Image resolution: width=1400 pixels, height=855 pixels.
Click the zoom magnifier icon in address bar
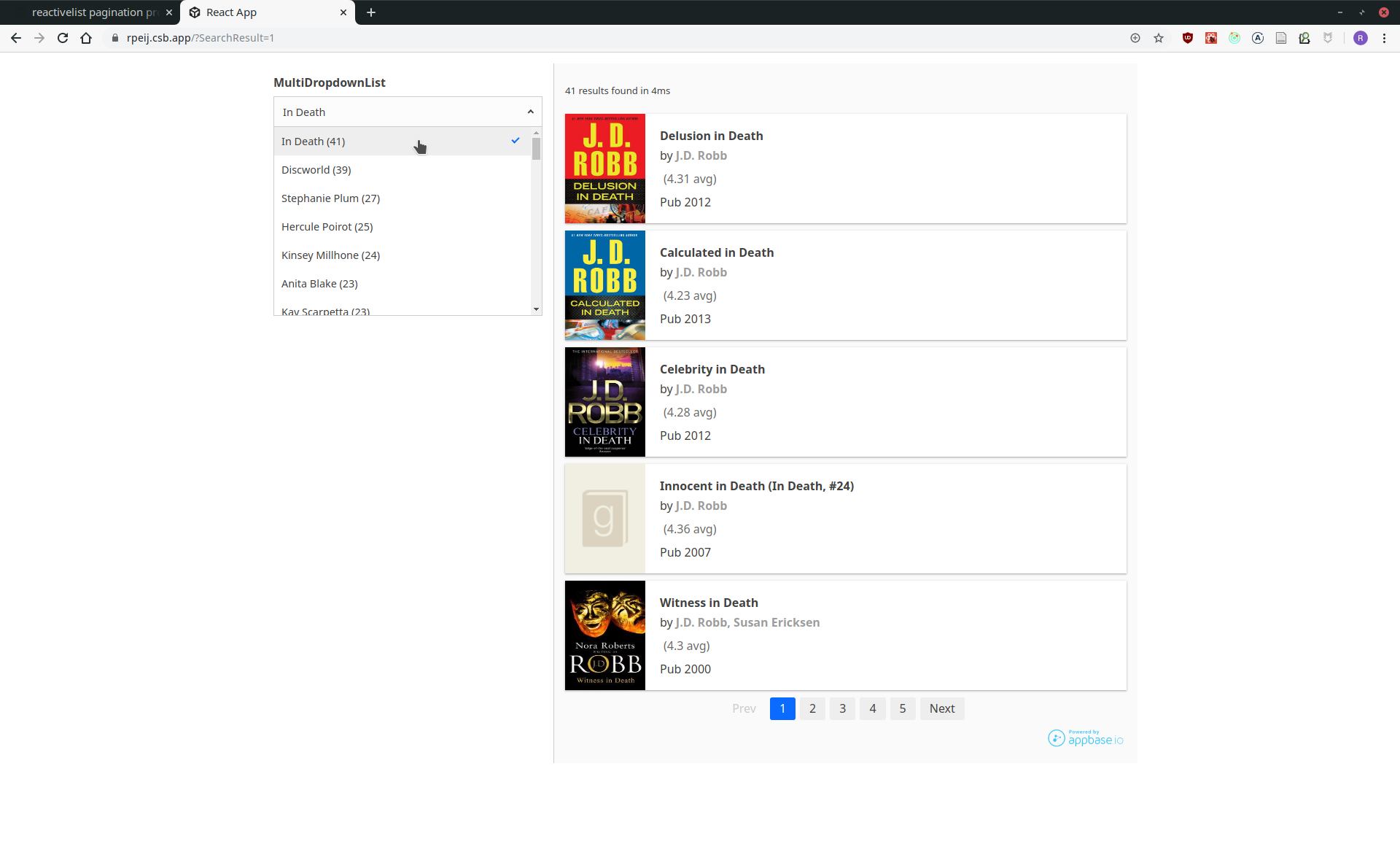1135,38
